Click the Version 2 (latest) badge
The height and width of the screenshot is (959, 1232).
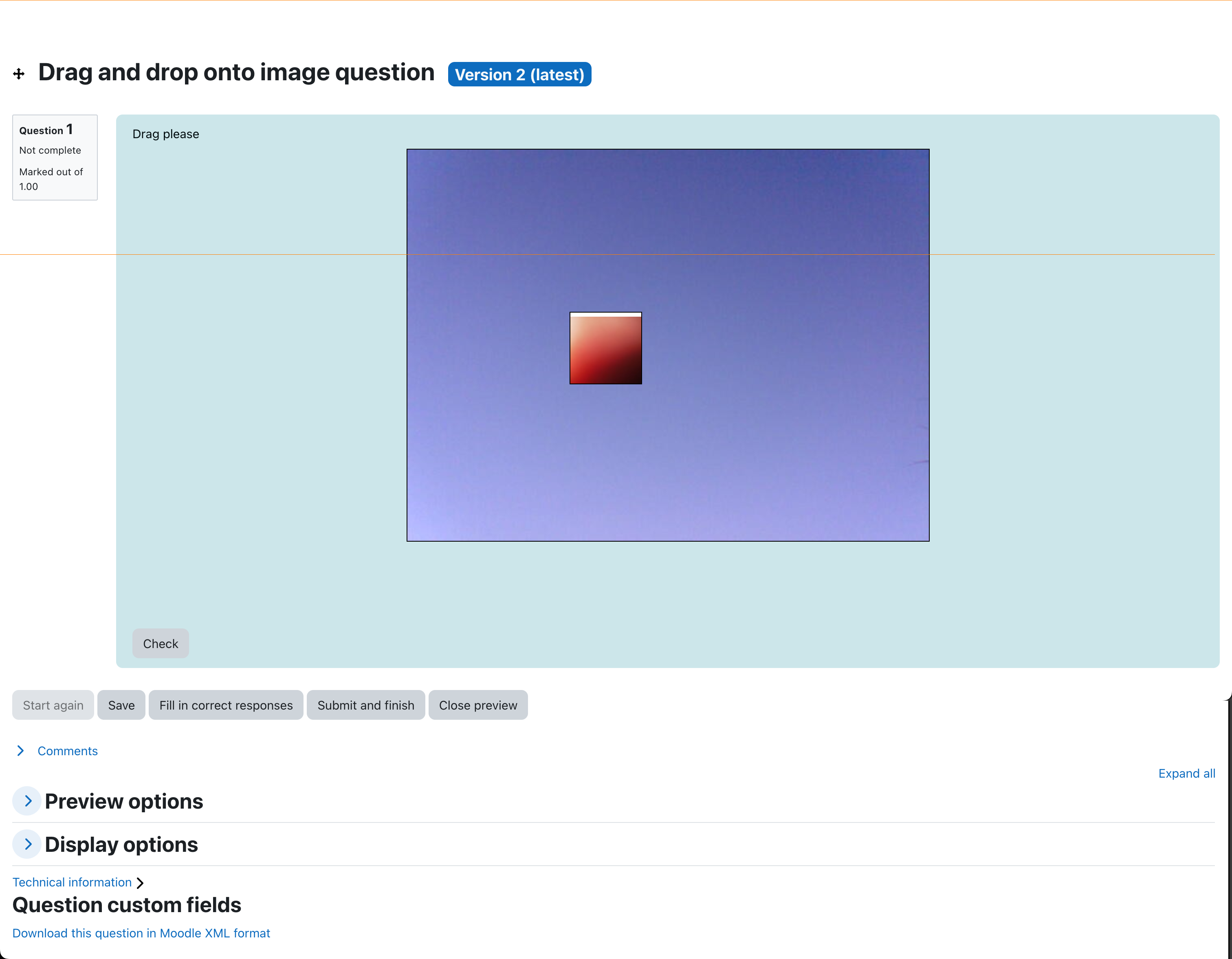coord(519,75)
